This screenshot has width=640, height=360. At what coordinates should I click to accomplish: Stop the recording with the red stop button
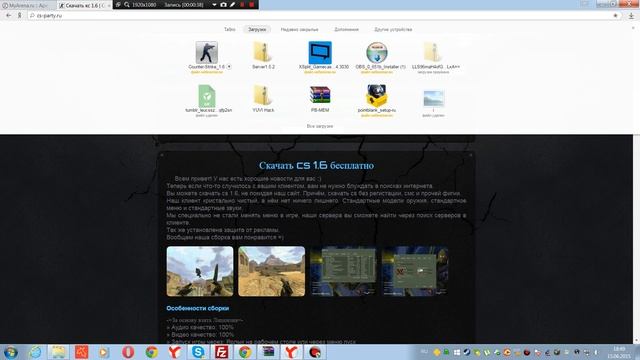[251, 4]
